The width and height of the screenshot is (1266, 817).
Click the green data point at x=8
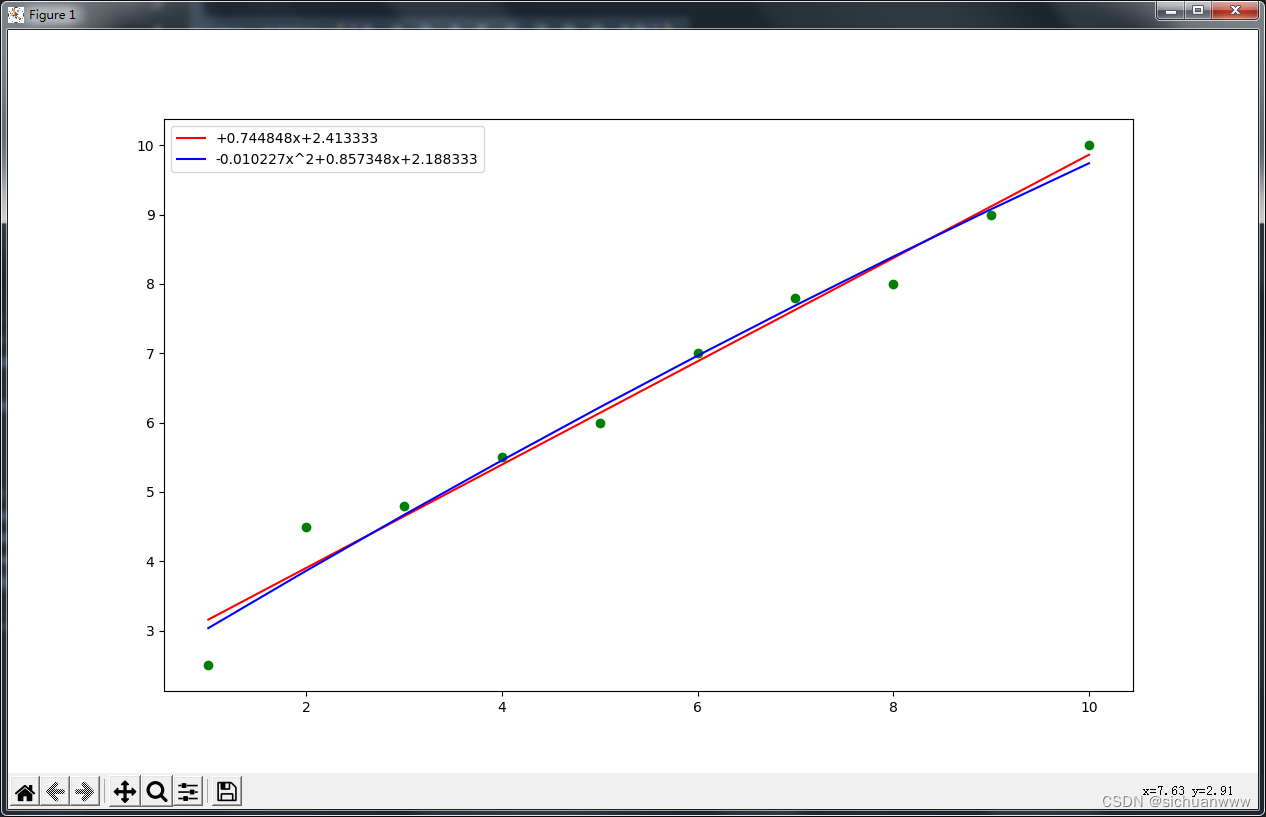coord(893,284)
